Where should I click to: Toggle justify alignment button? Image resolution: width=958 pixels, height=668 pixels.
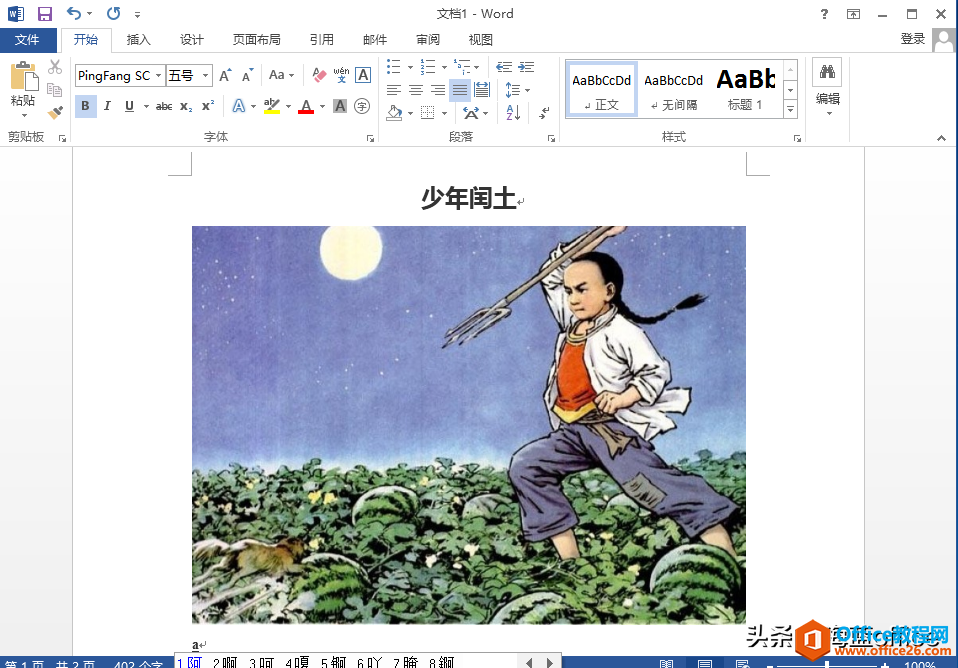(x=460, y=90)
